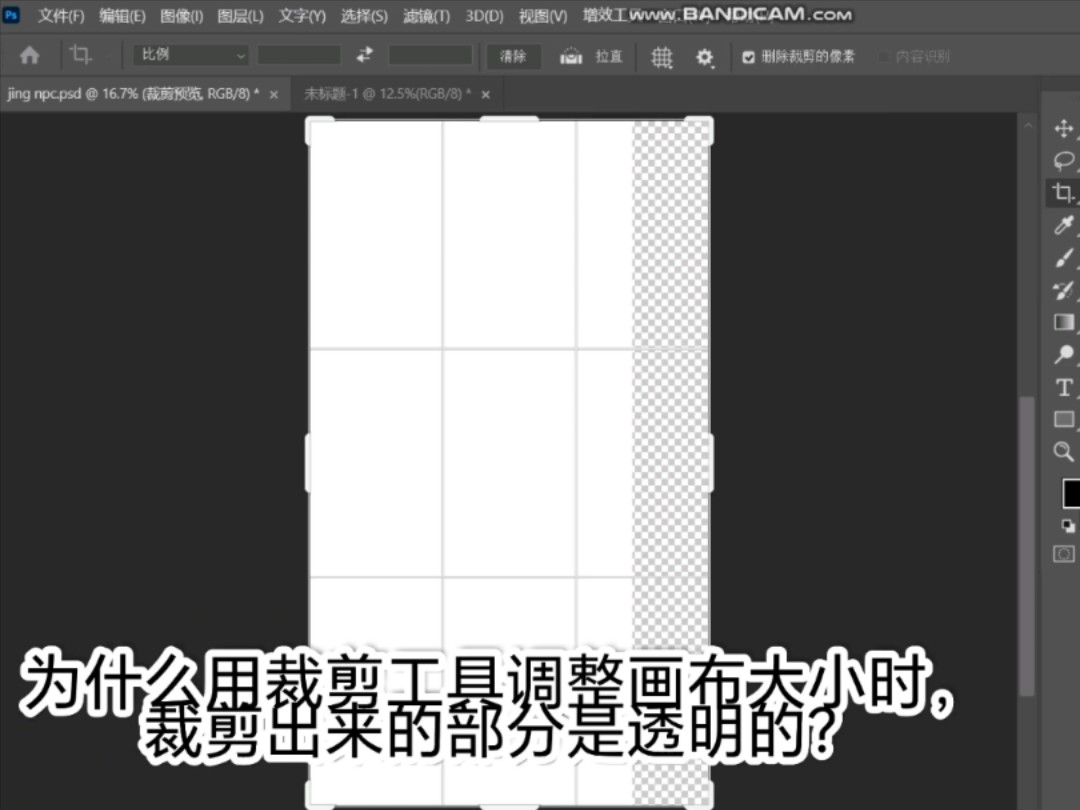
Task: Select the Horizontal Type tool
Action: coord(1063,387)
